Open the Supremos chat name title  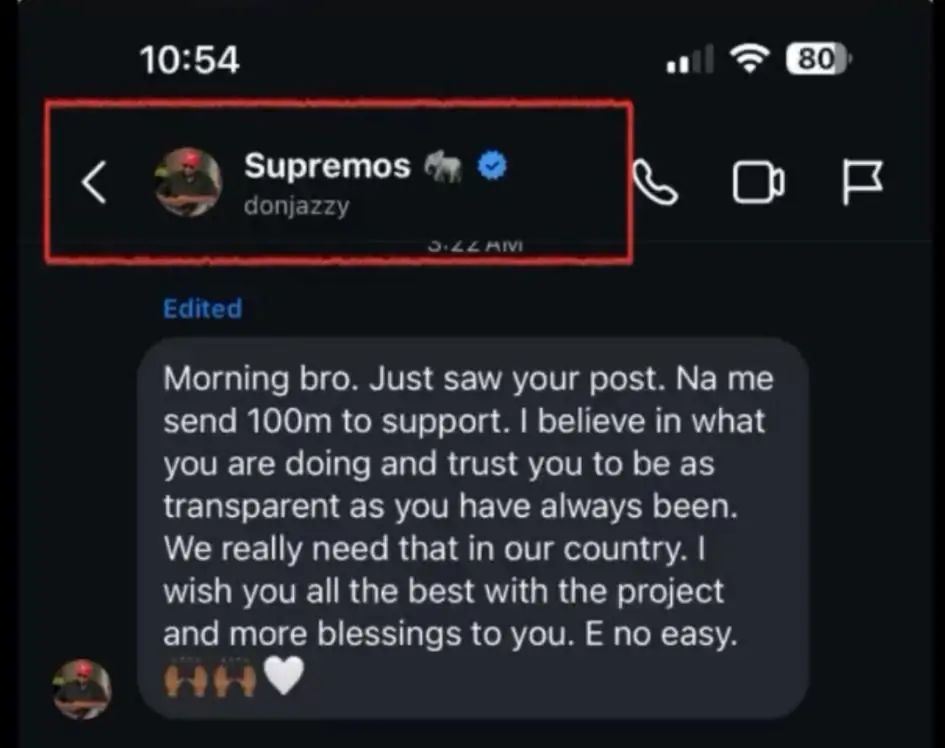[x=327, y=166]
